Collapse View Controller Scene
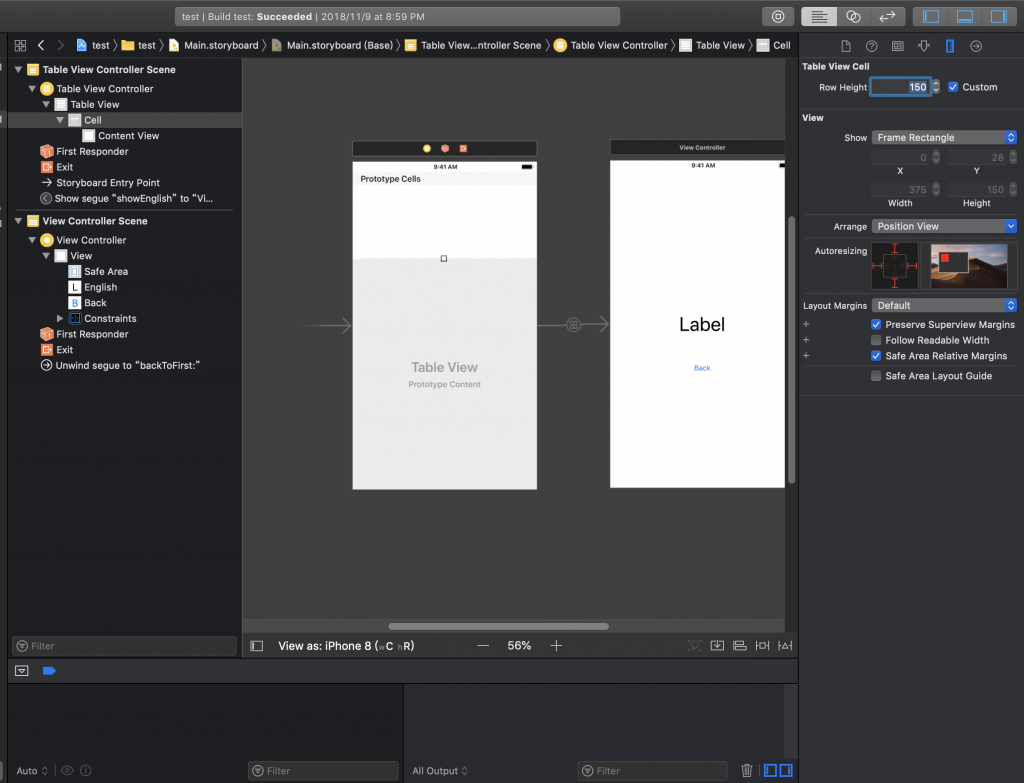The width and height of the screenshot is (1024, 783). click(18, 221)
